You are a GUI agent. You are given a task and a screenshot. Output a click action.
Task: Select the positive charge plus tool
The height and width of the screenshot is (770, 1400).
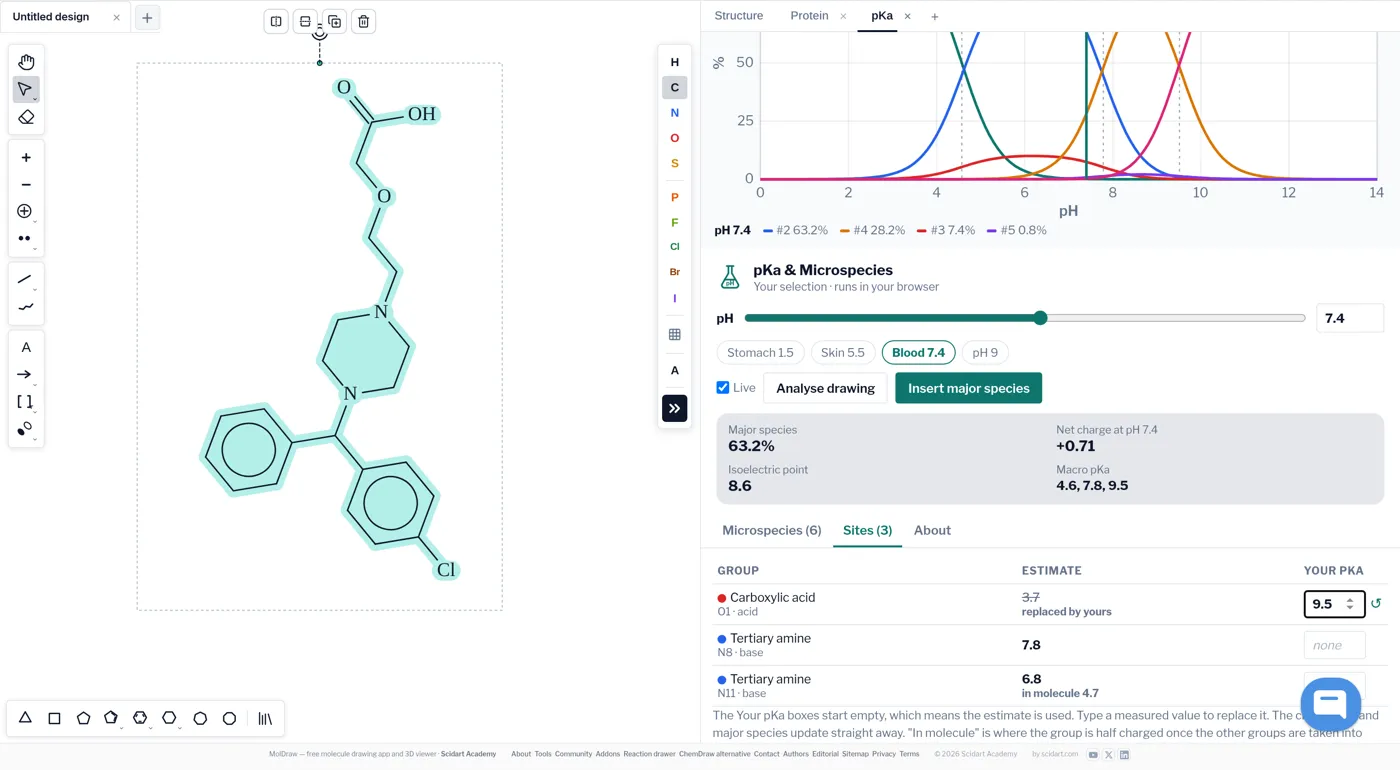26,157
